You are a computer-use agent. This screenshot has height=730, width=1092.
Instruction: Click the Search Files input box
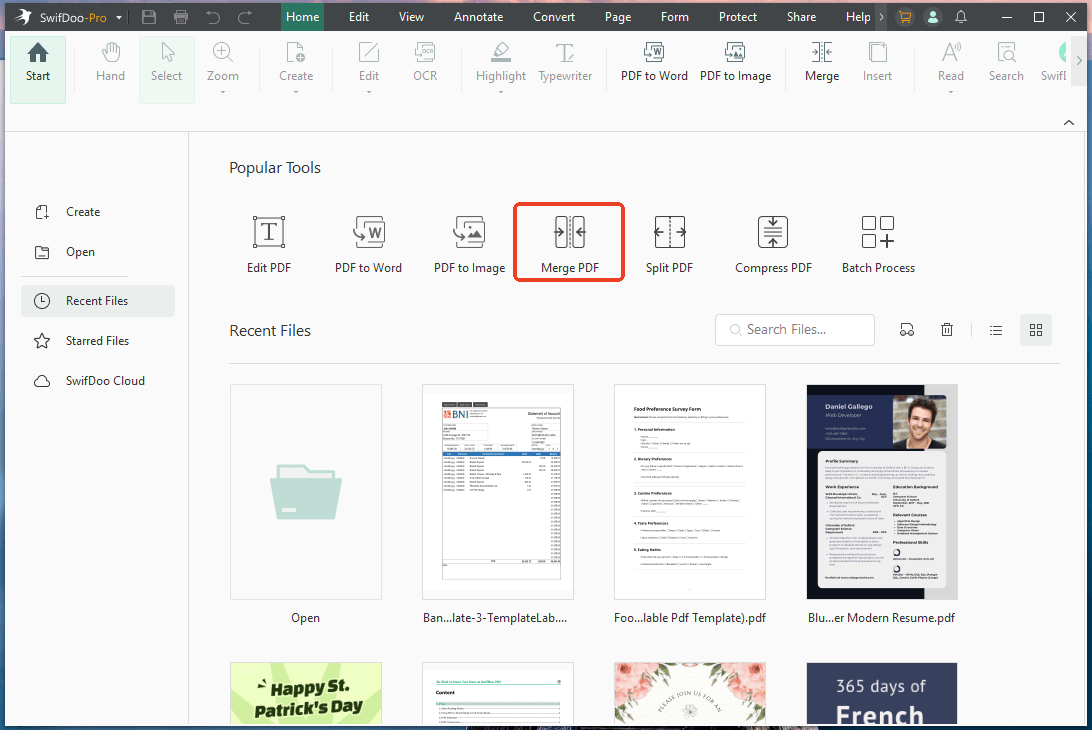(795, 329)
